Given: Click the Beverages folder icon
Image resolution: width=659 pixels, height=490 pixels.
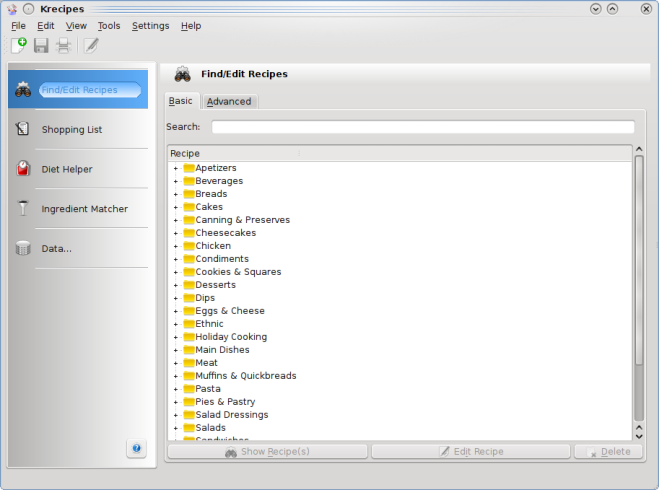Looking at the screenshot, I should pos(189,181).
